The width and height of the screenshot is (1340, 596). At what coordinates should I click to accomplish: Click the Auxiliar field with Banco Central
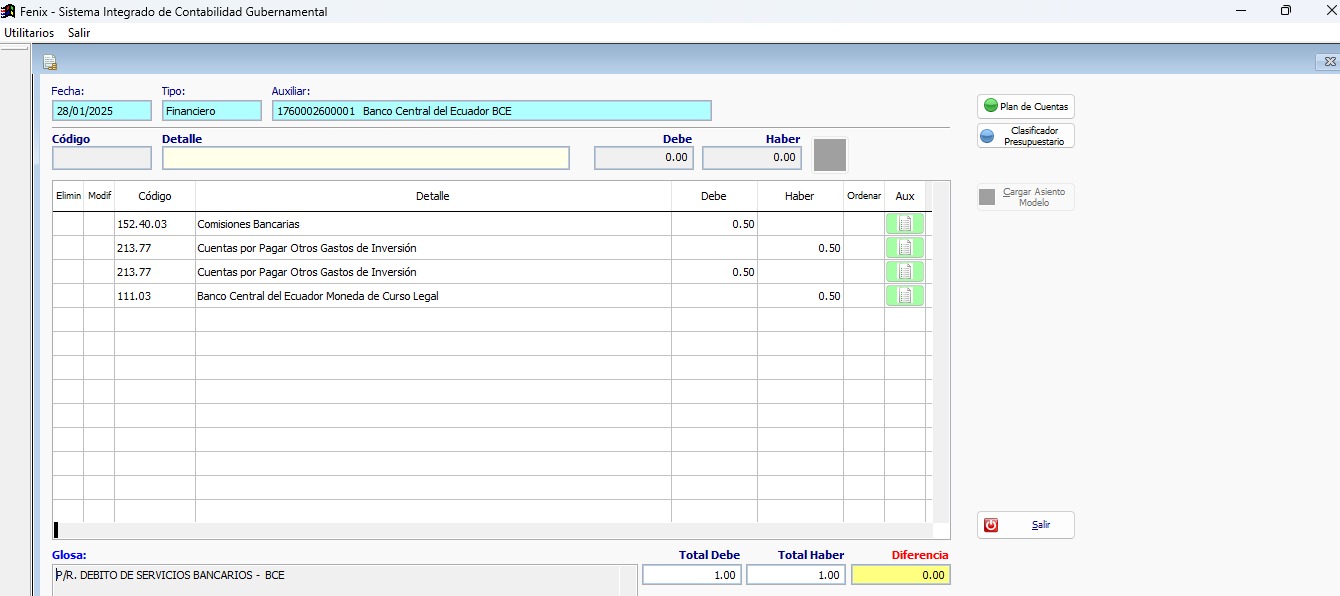[x=491, y=111]
